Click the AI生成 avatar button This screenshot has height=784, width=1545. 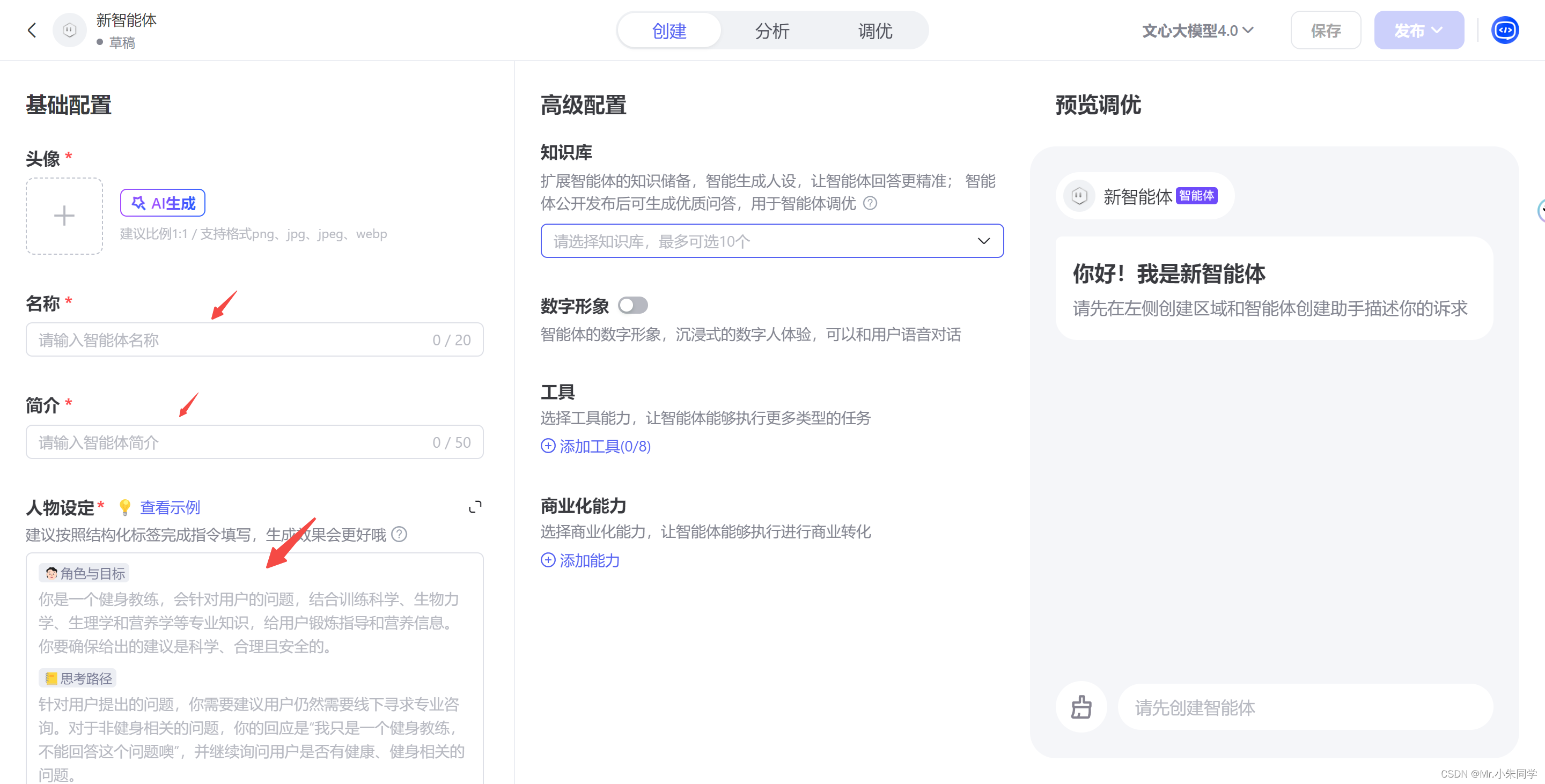pyautogui.click(x=163, y=203)
